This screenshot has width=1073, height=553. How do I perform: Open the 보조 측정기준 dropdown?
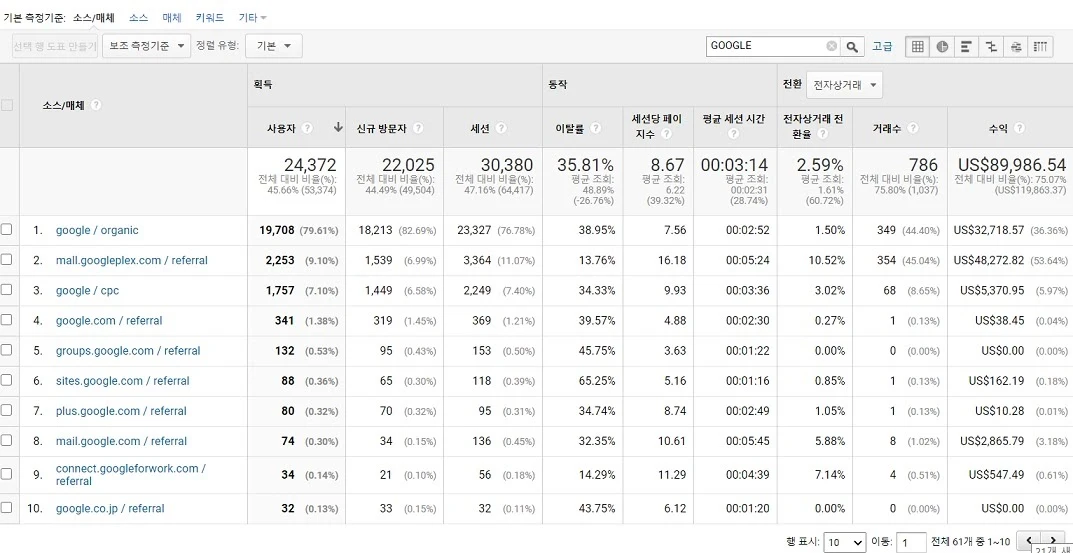[146, 46]
